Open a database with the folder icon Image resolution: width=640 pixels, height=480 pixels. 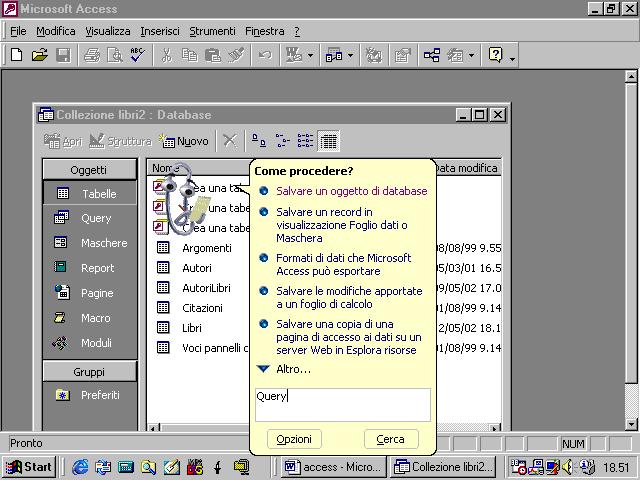(x=40, y=55)
